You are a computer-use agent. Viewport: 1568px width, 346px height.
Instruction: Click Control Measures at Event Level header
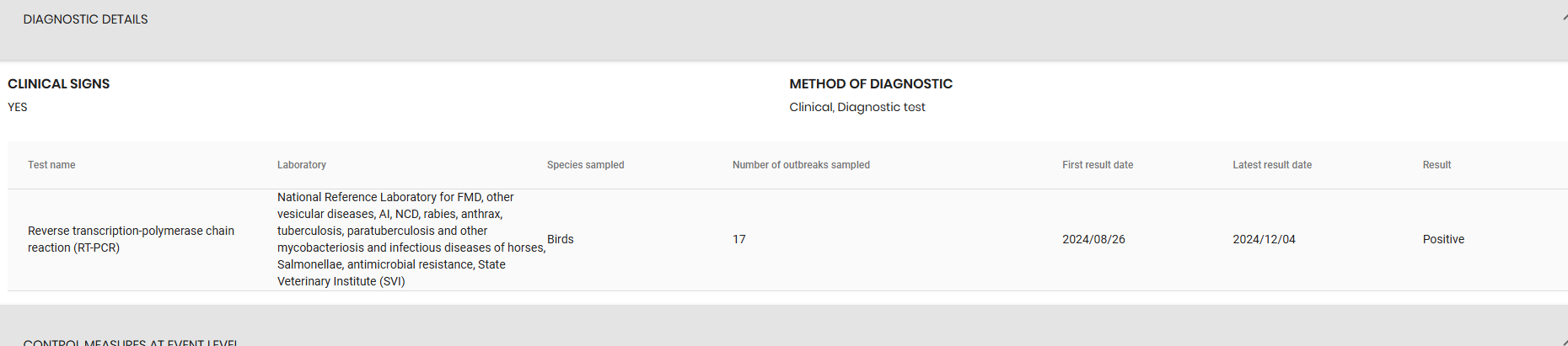click(131, 342)
